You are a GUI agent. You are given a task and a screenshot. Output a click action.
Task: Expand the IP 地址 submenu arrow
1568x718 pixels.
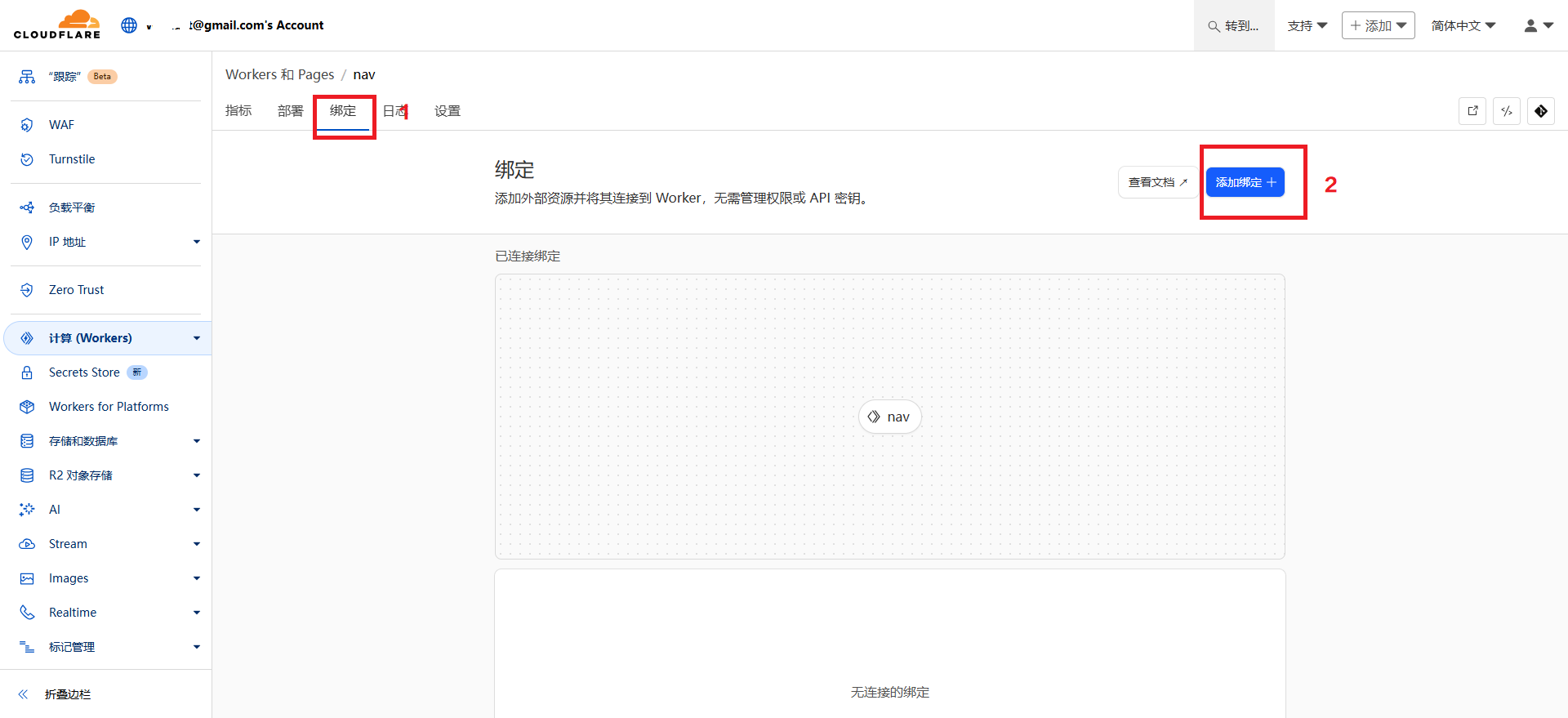197,242
